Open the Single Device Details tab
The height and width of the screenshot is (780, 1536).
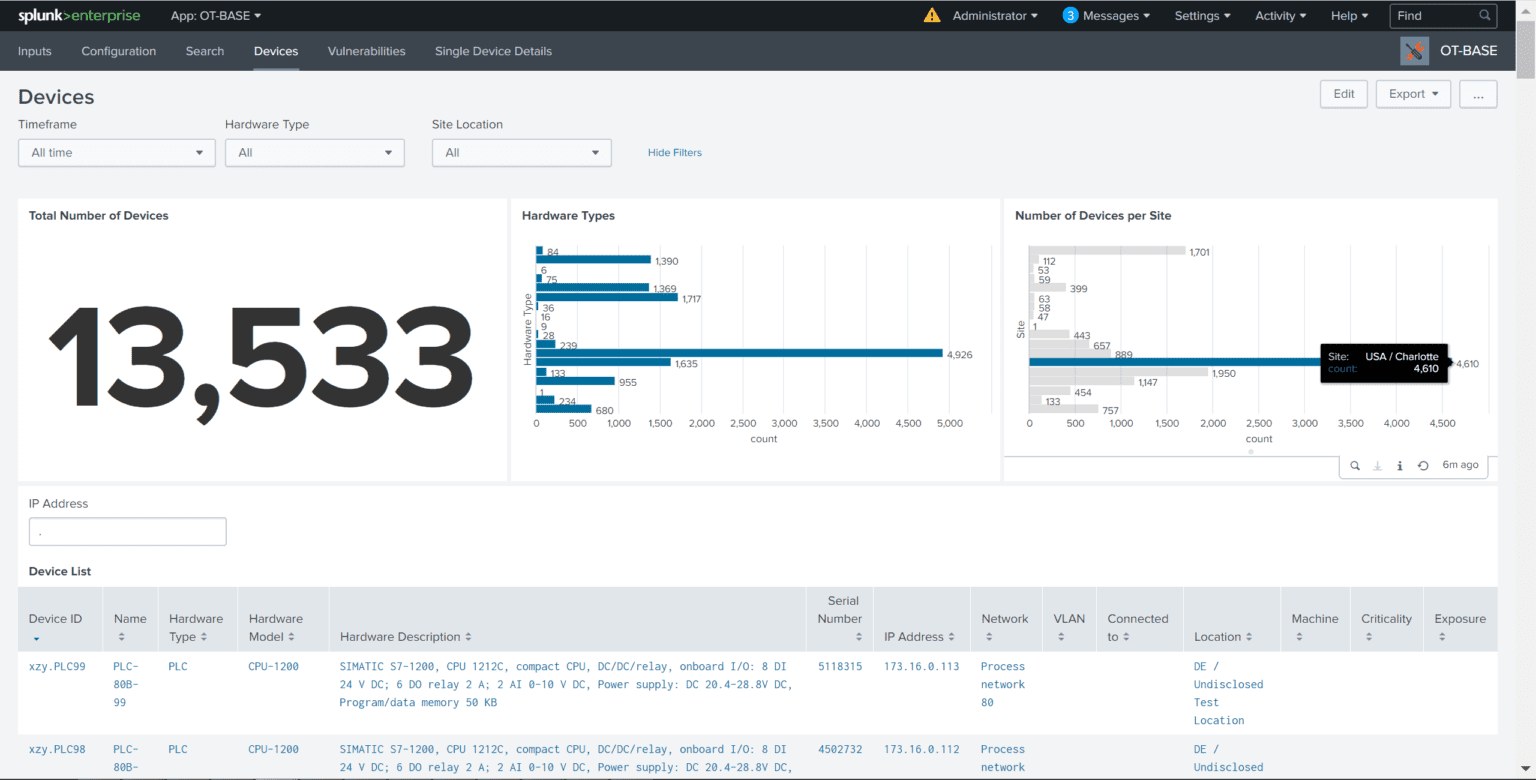(x=493, y=51)
